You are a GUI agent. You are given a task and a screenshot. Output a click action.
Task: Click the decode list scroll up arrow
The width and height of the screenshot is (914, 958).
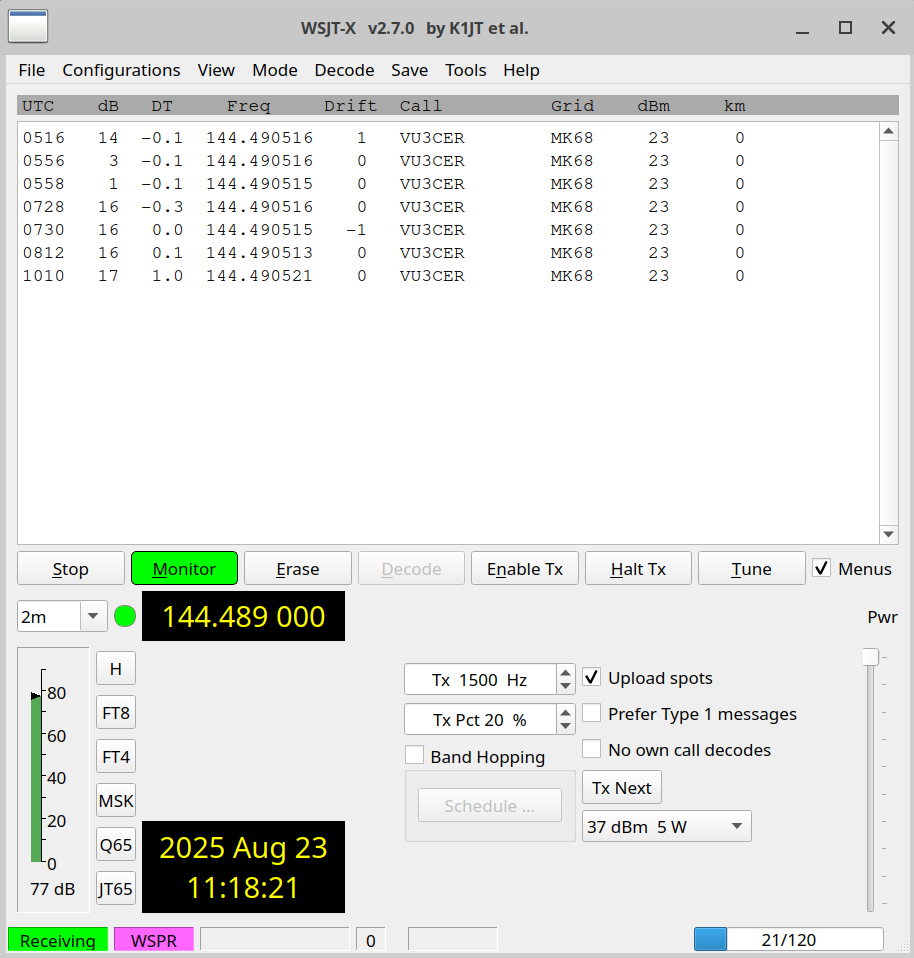[888, 131]
